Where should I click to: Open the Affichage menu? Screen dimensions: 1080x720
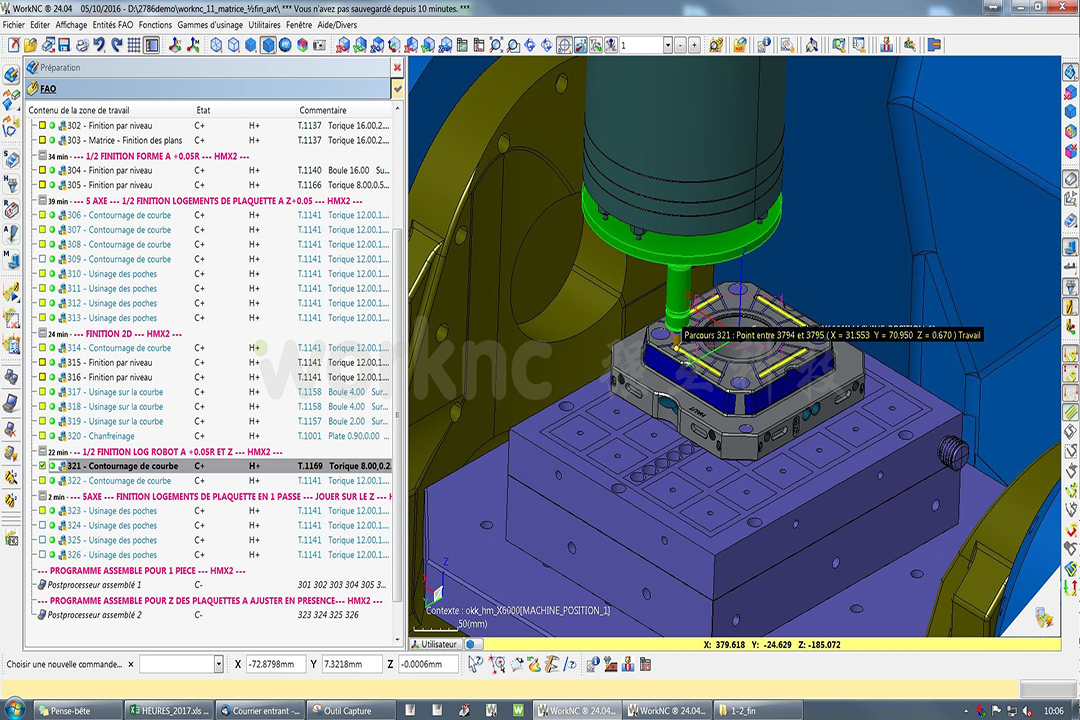(x=72, y=25)
